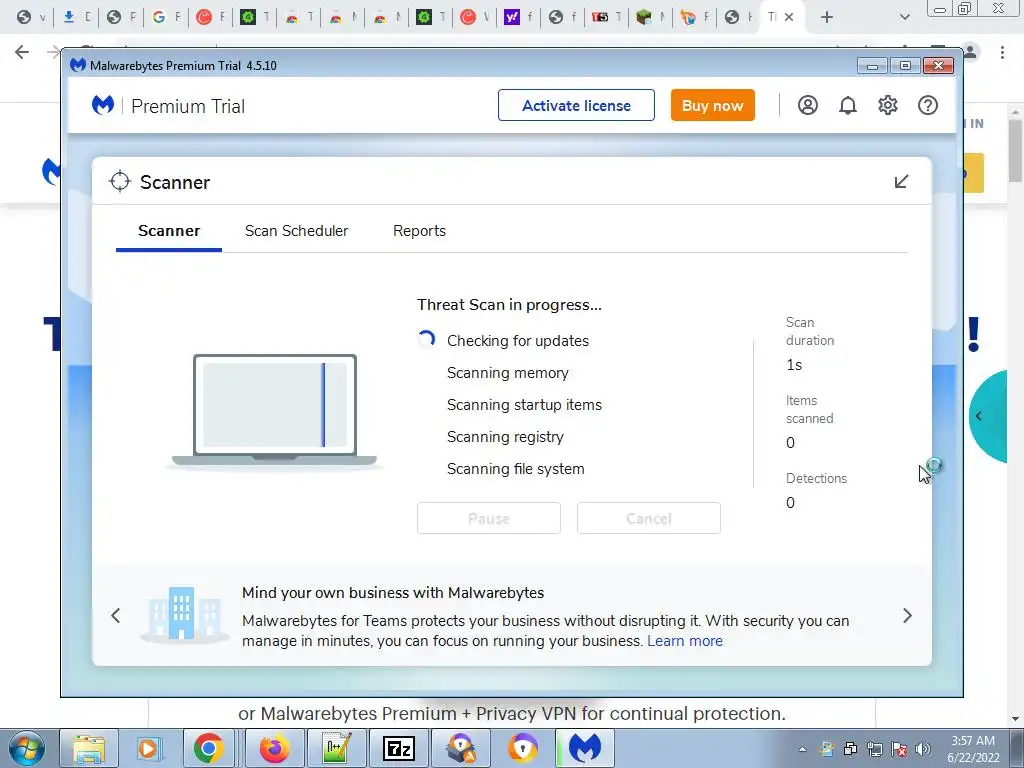The width and height of the screenshot is (1024, 768).
Task: Click the 'Scanning file system' step
Action: click(x=515, y=469)
